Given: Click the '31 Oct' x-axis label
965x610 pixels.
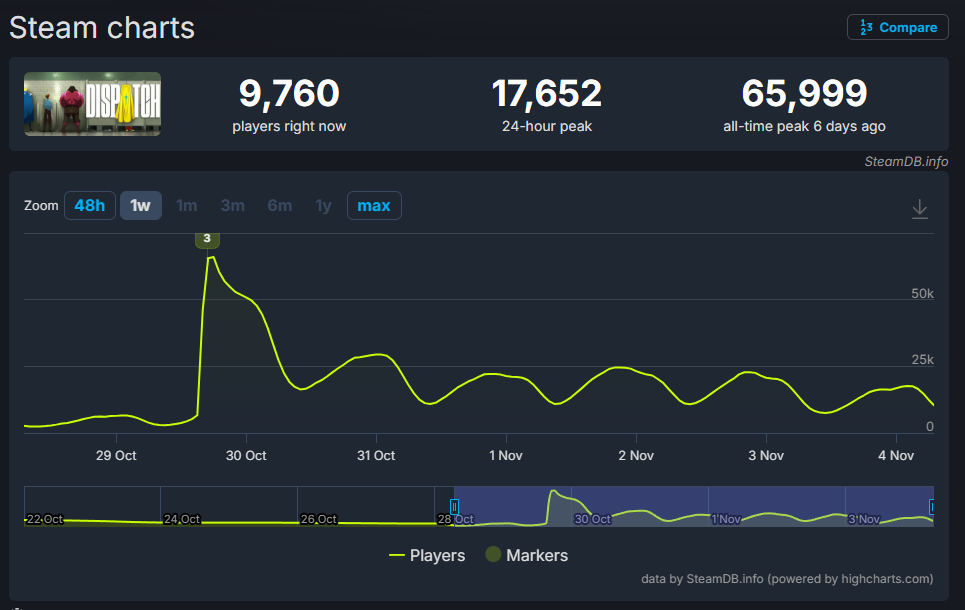Looking at the screenshot, I should (376, 455).
